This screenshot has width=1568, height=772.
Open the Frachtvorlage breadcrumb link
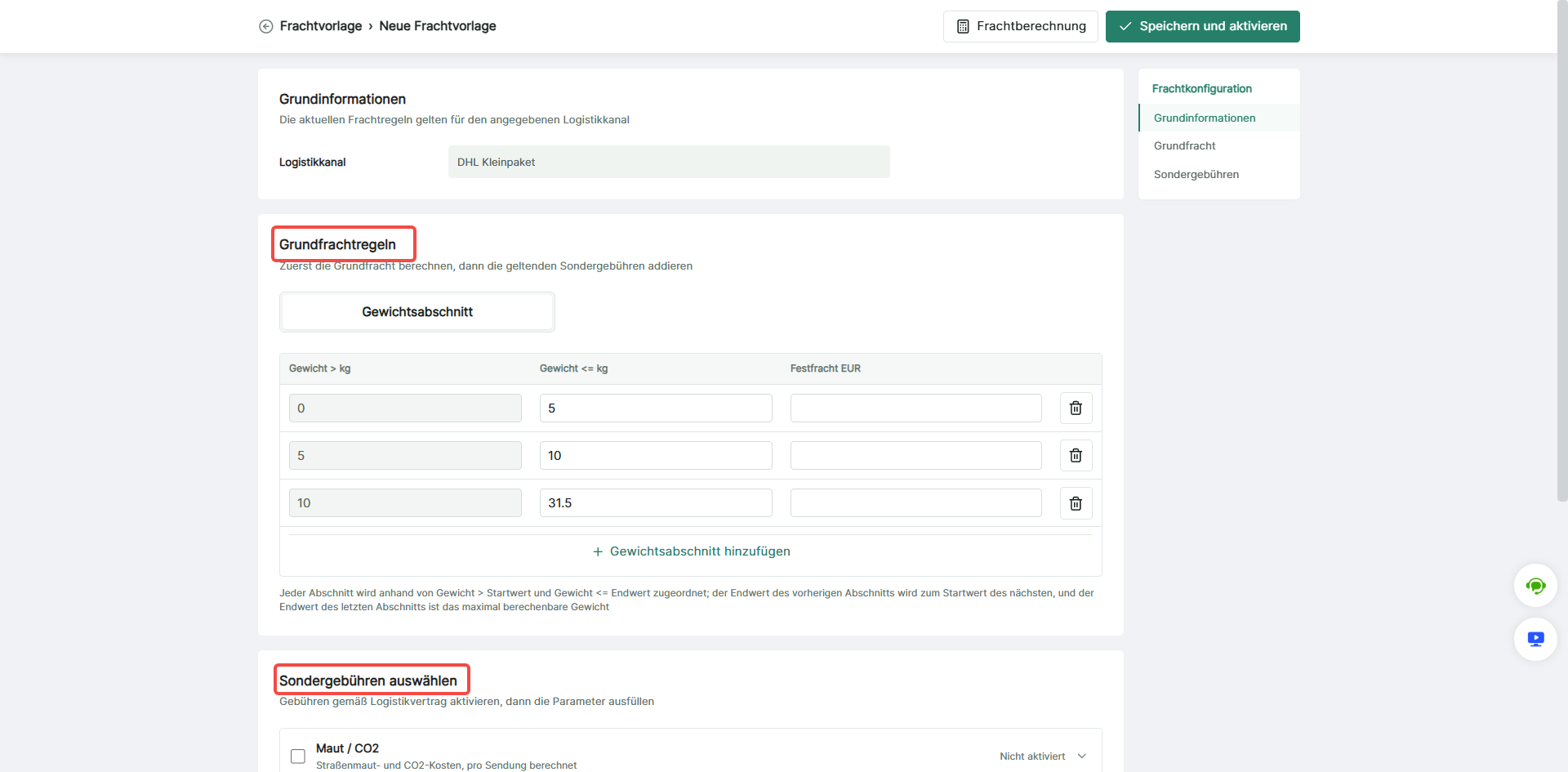tap(321, 26)
